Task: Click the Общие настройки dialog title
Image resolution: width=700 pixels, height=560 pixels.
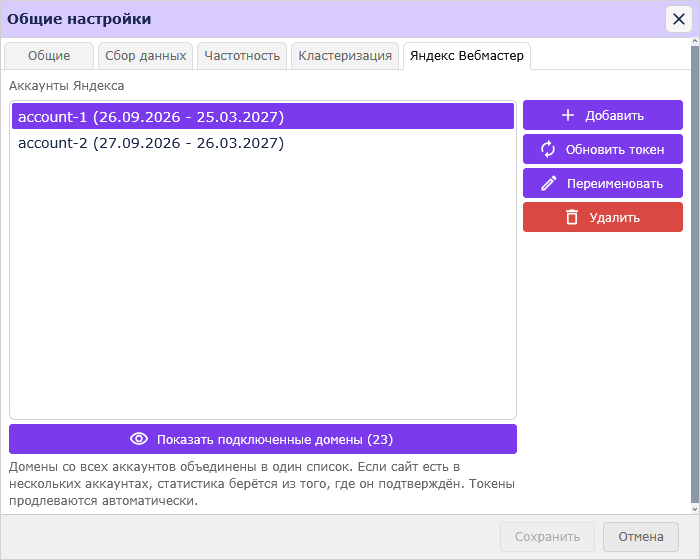Action: tap(79, 19)
